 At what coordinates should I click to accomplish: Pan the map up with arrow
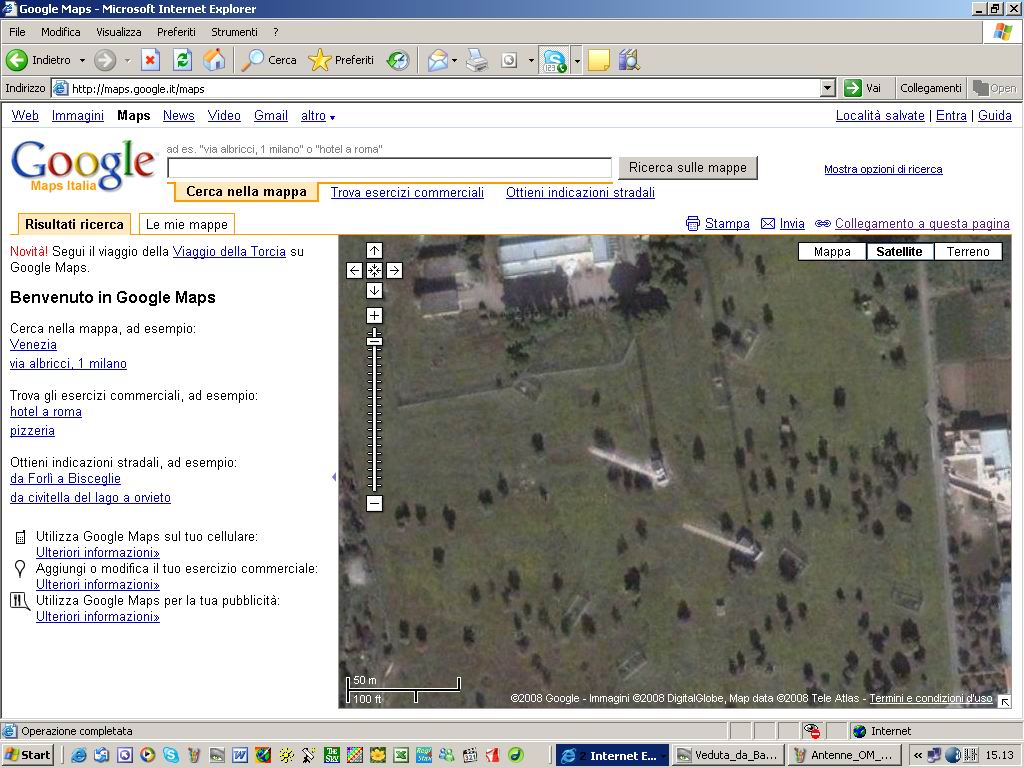pos(374,250)
